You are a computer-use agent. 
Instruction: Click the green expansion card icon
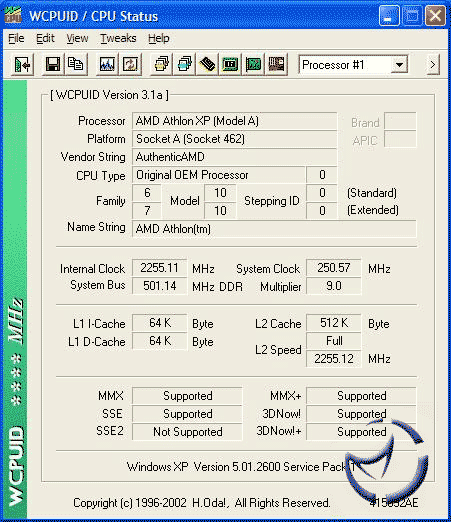pyautogui.click(x=253, y=64)
